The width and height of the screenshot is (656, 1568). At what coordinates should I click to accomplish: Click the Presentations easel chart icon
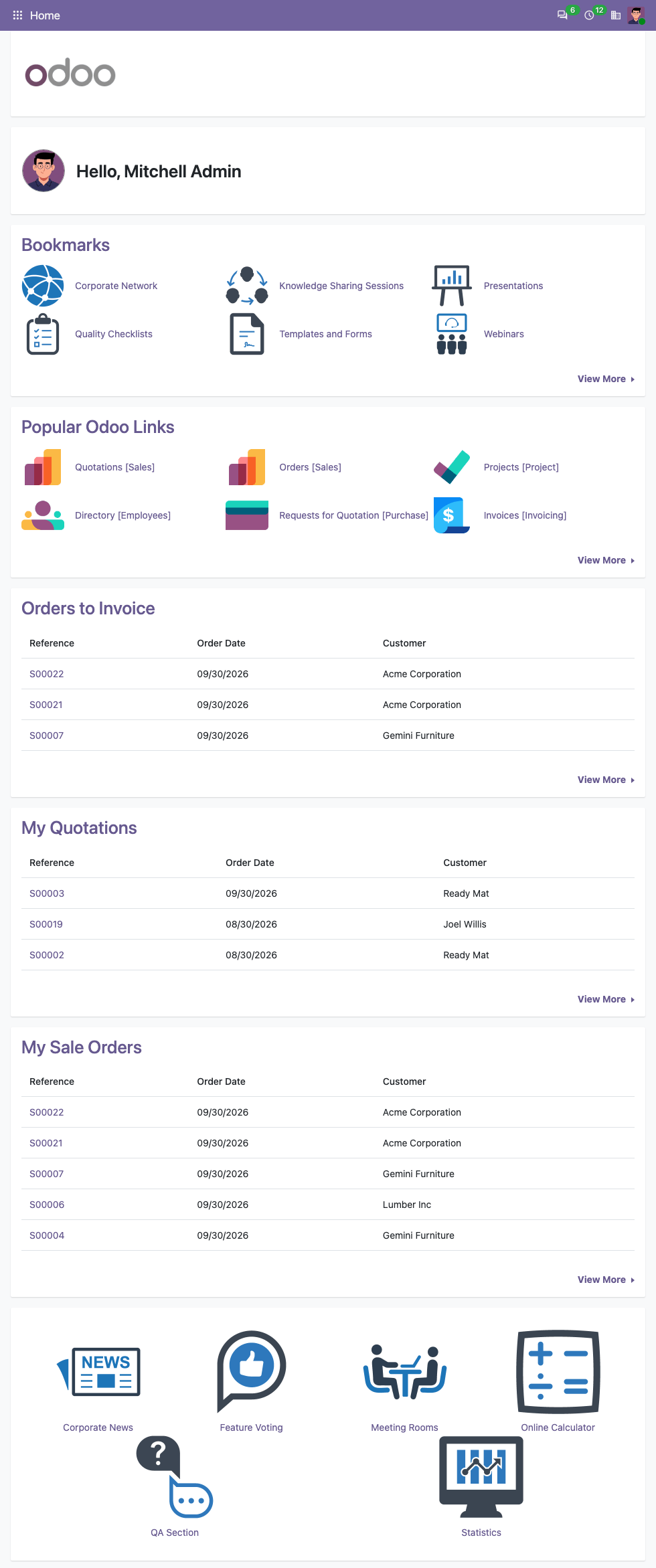(x=452, y=286)
